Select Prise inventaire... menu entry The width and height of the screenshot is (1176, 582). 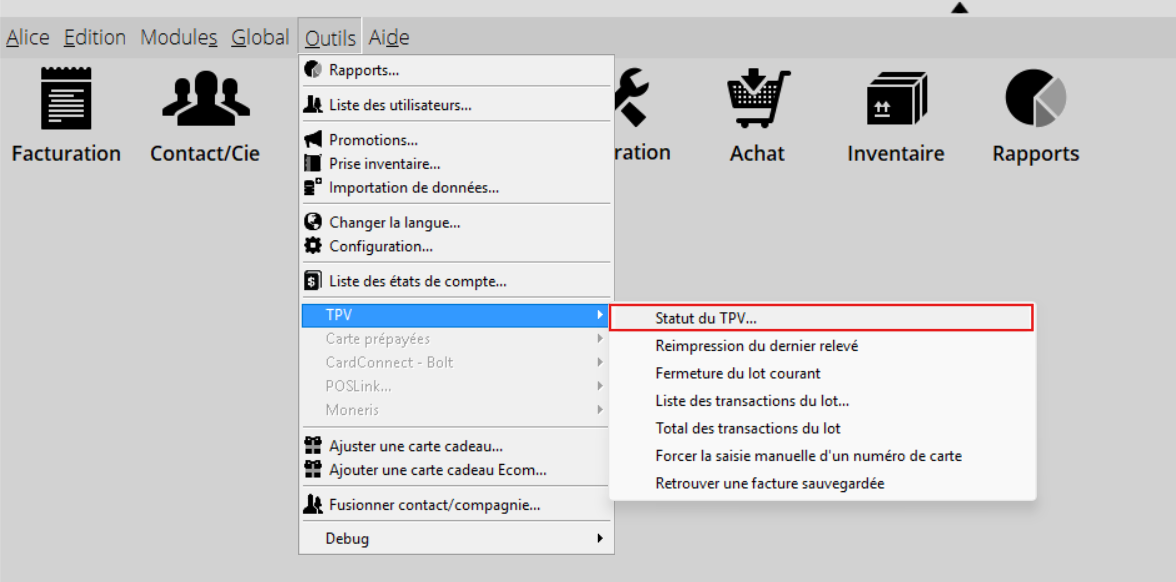point(384,163)
